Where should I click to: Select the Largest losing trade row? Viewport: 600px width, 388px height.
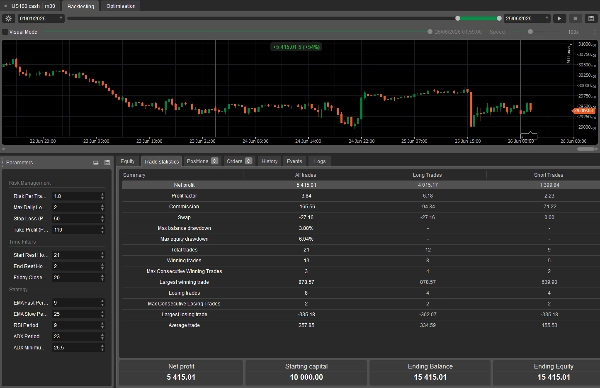point(361,315)
